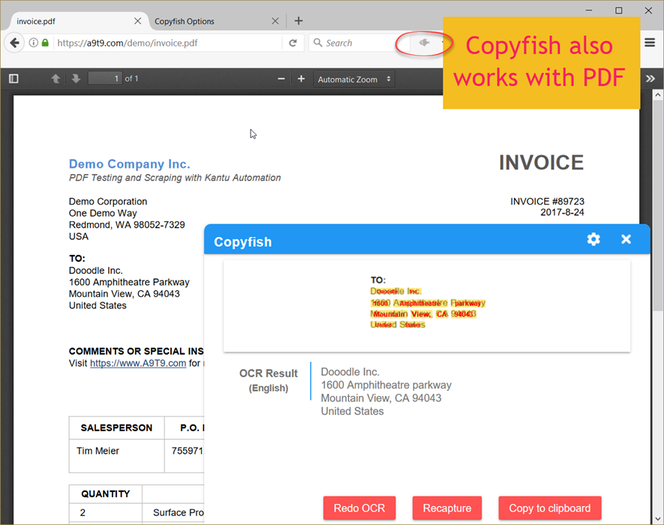Toggle the PDF viewer sidebar
This screenshot has width=664, height=525.
(14, 79)
